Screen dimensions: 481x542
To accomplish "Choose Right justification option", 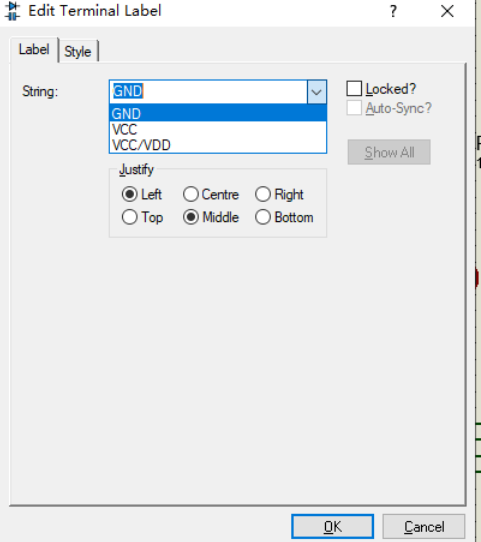I will pyautogui.click(x=263, y=194).
